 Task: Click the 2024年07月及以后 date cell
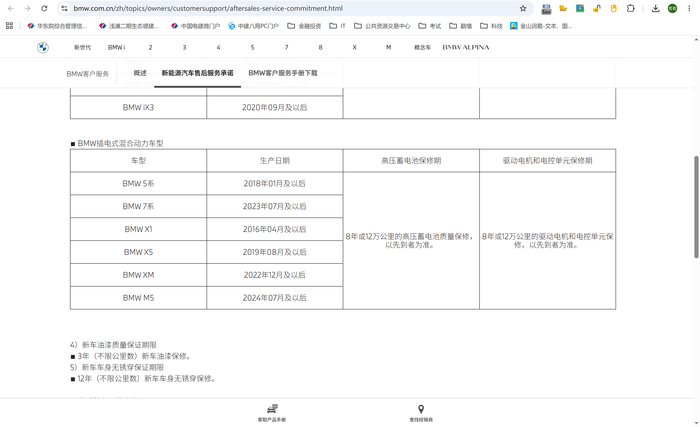(275, 297)
